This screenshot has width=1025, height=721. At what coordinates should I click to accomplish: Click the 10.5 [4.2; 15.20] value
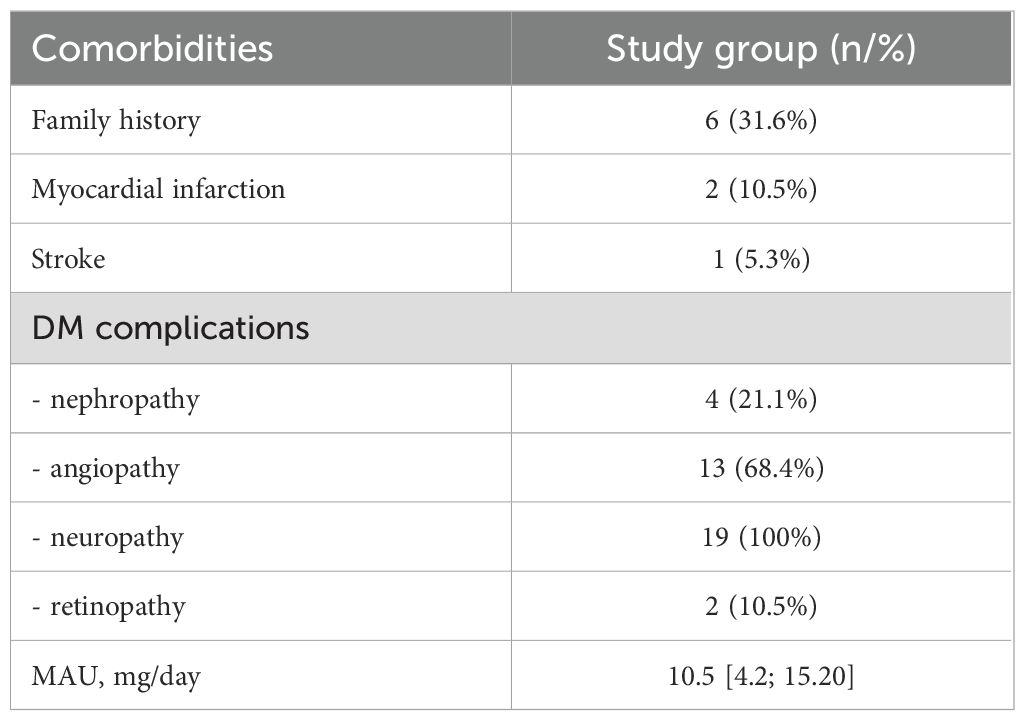(761, 677)
